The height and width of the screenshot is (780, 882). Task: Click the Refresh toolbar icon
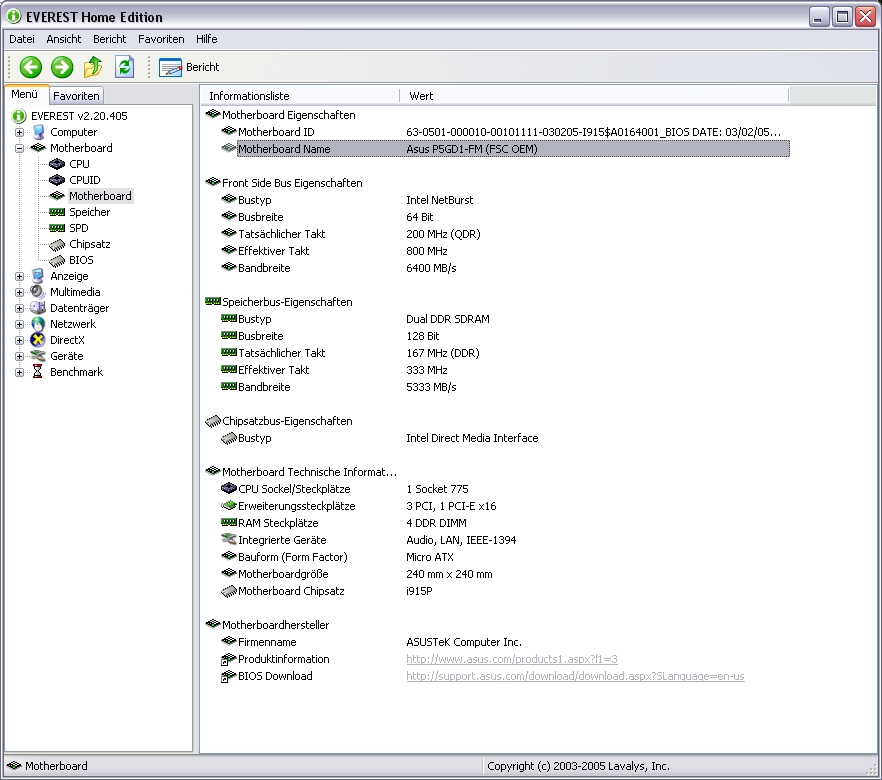pos(124,67)
